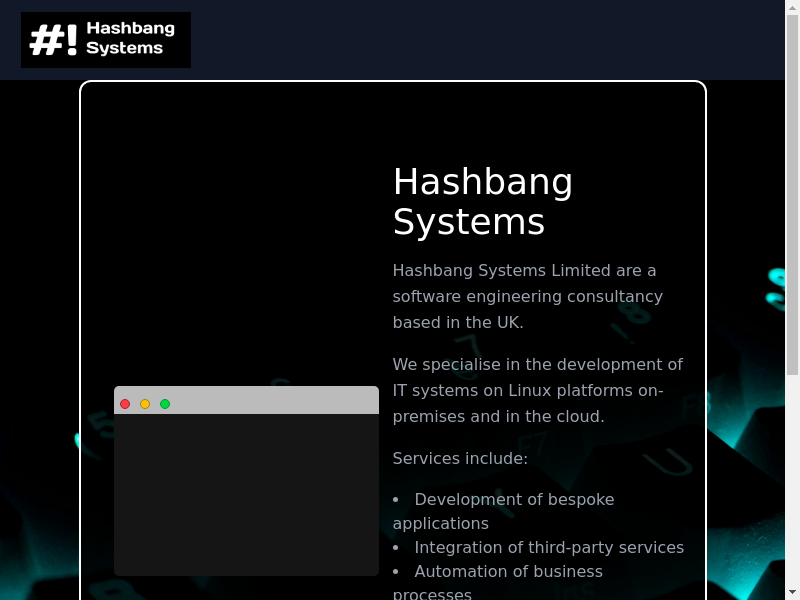800x600 pixels.
Task: Click the paragraph about Linux platforms
Action: coord(537,390)
